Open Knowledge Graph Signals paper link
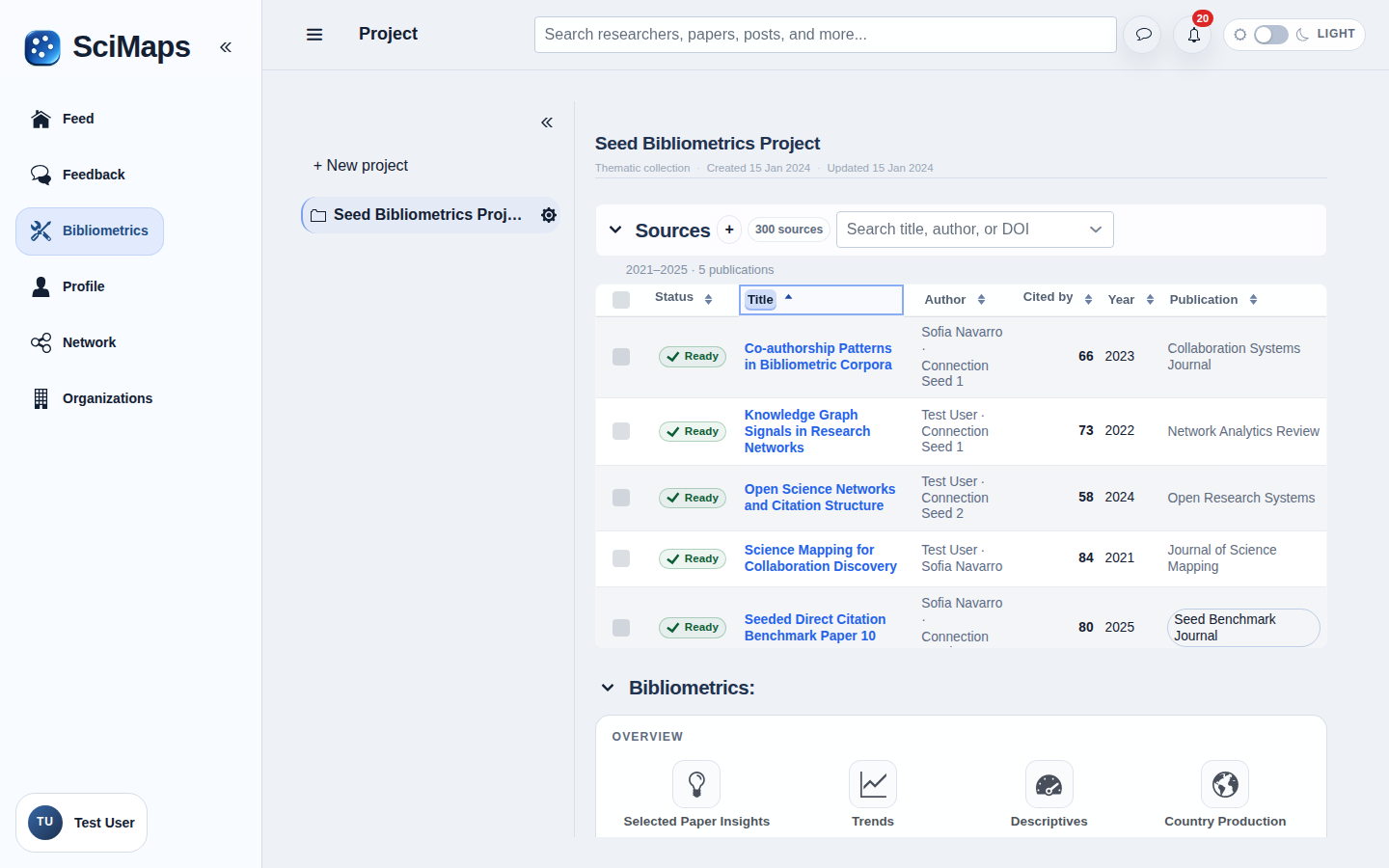1389x868 pixels. (x=807, y=431)
